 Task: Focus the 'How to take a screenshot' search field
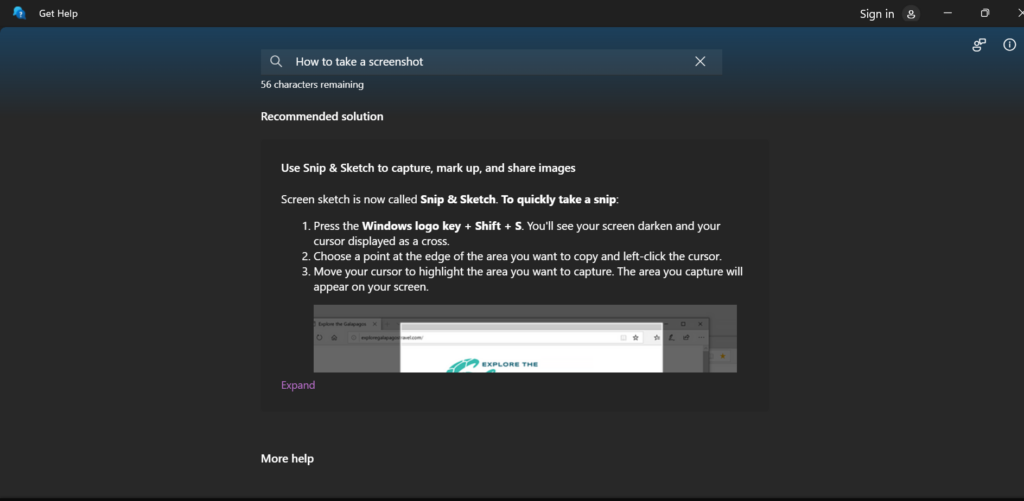[491, 61]
